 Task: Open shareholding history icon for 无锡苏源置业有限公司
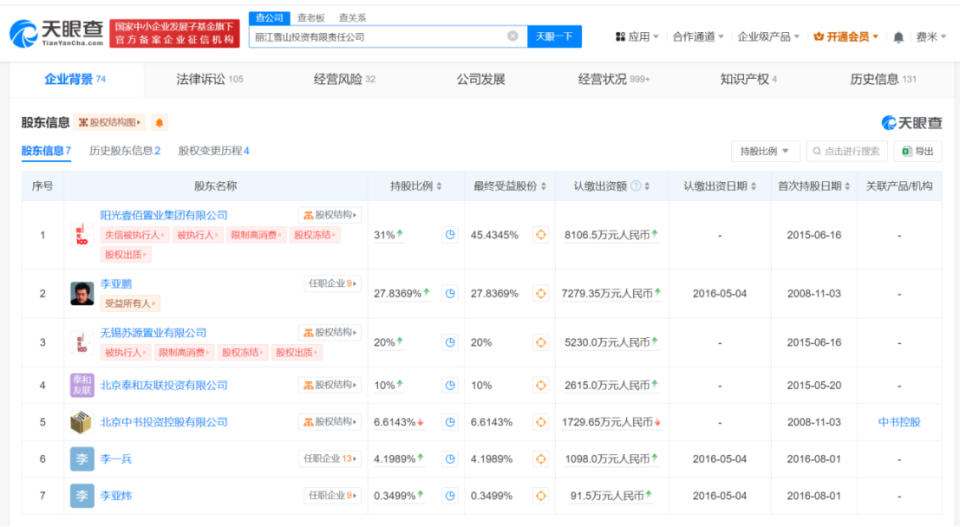pos(450,342)
